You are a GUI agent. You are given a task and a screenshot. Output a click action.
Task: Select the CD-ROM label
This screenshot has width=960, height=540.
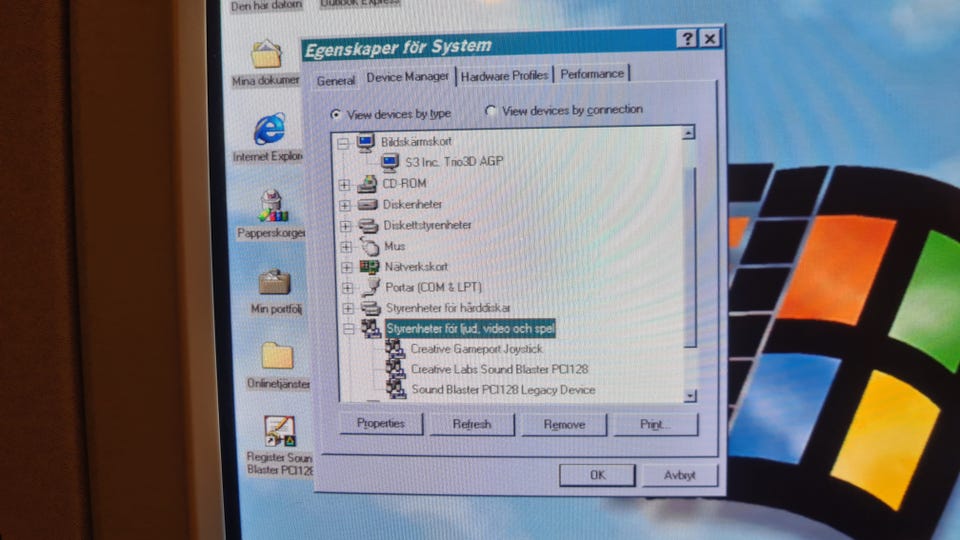coord(404,183)
